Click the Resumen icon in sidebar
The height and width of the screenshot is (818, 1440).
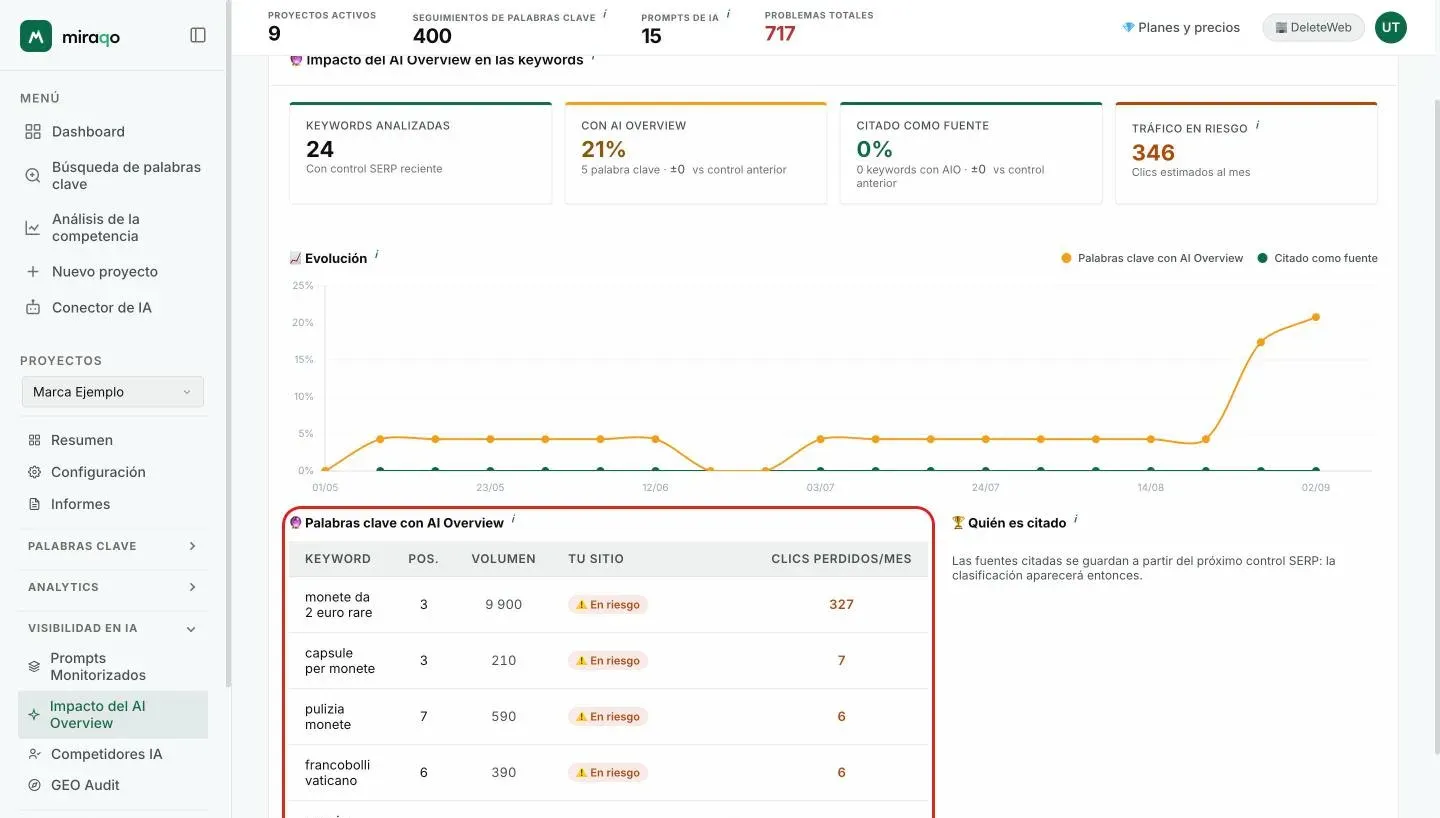[x=34, y=440]
